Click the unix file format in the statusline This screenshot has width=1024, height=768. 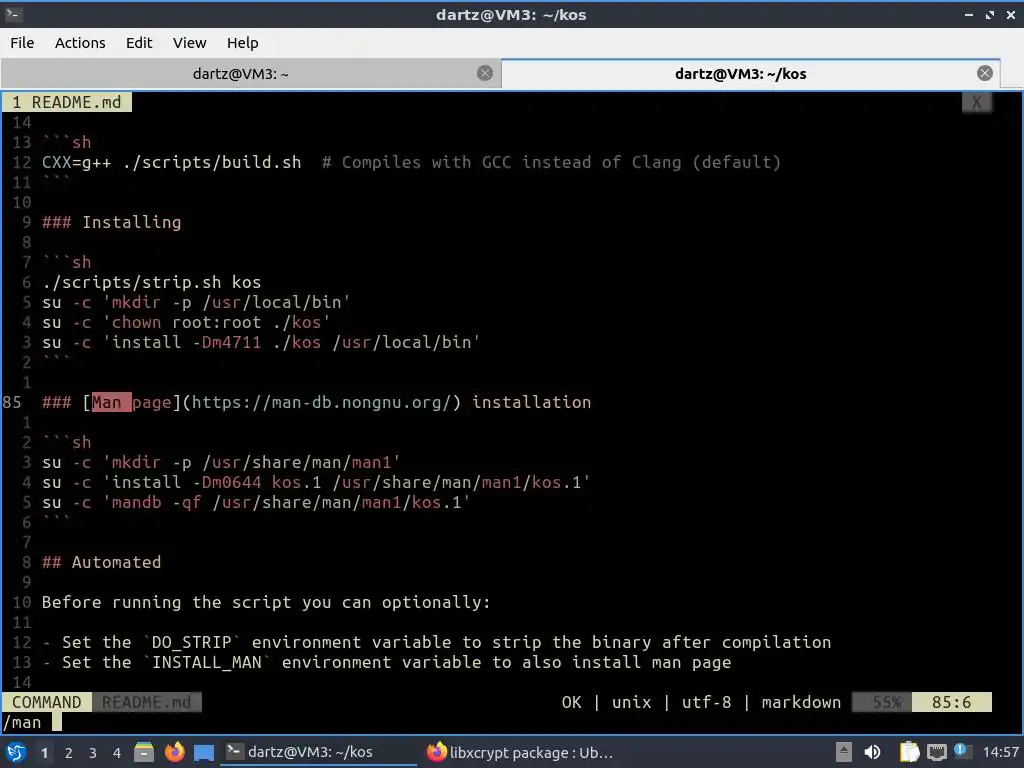(x=632, y=702)
